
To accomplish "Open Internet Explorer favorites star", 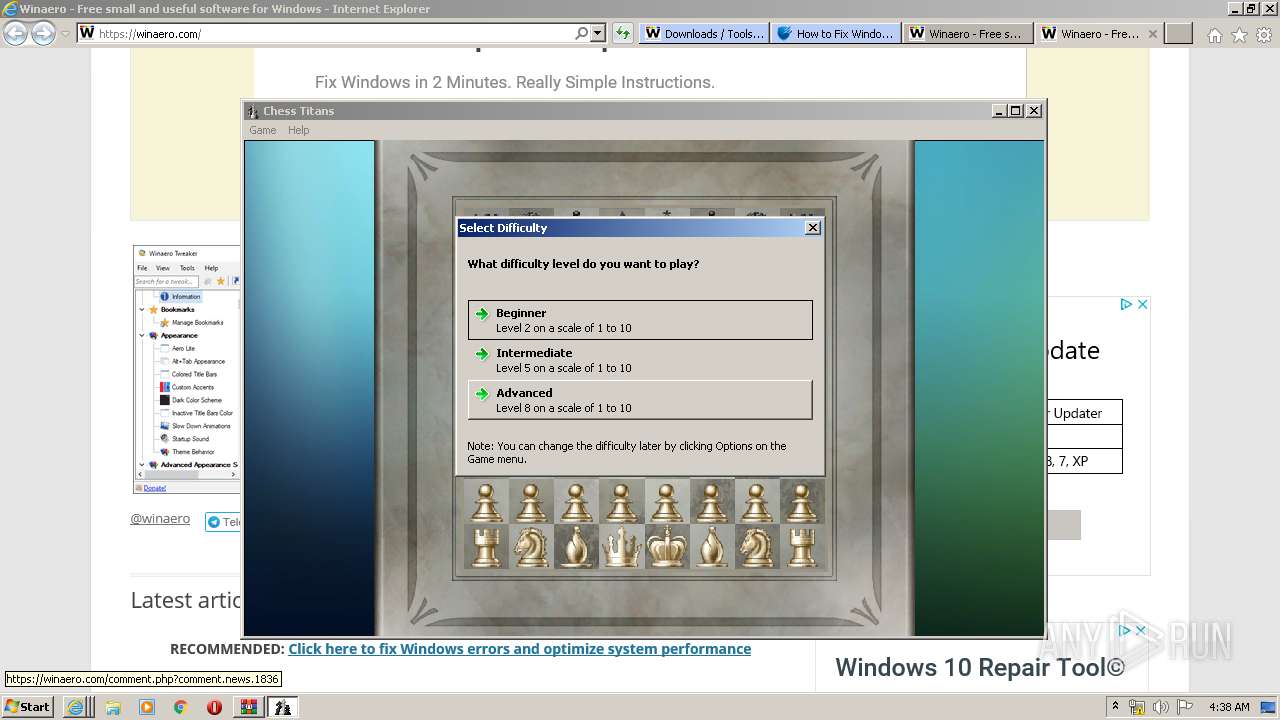I will click(1239, 35).
